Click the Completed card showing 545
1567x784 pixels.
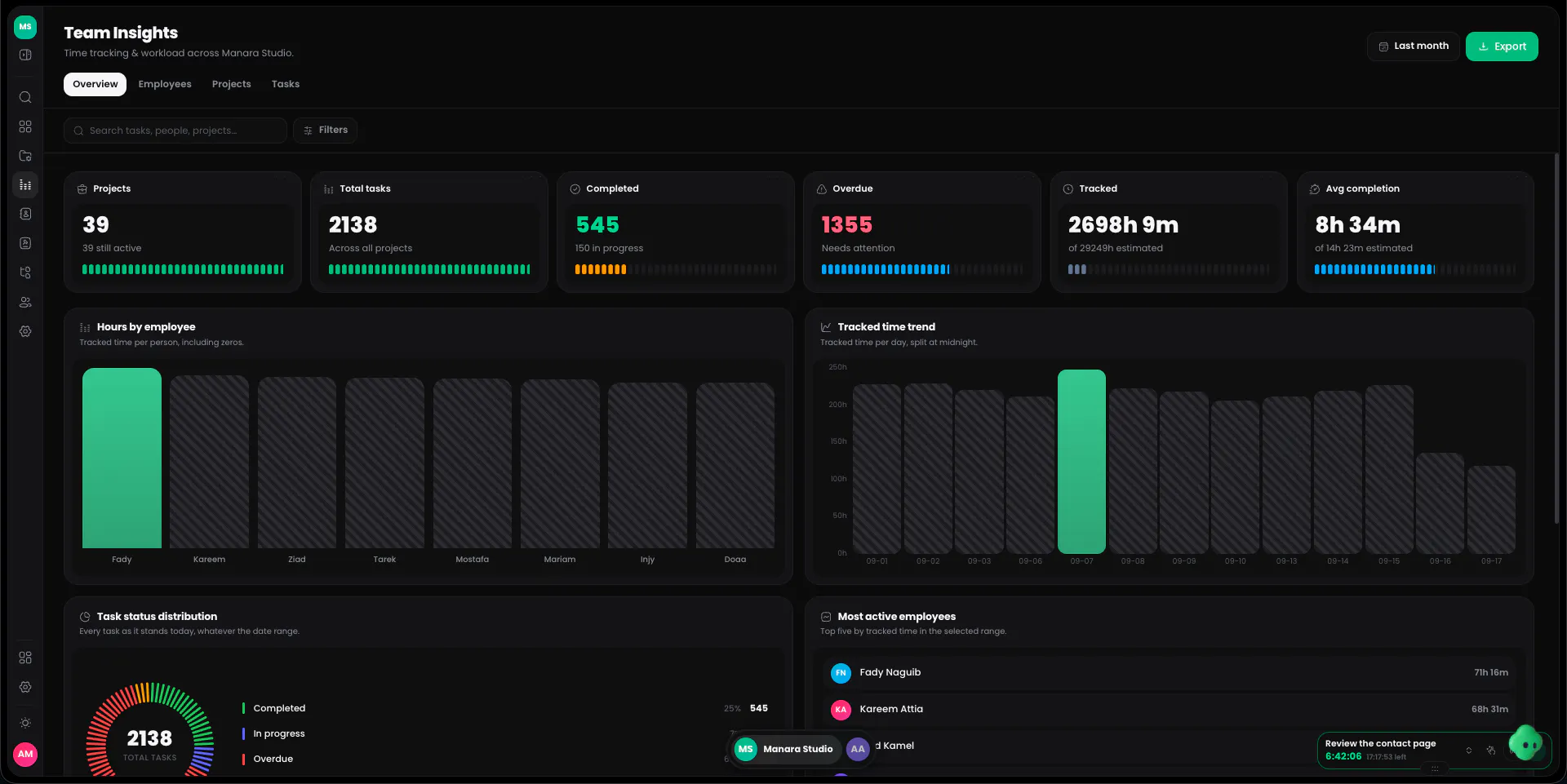coord(675,232)
